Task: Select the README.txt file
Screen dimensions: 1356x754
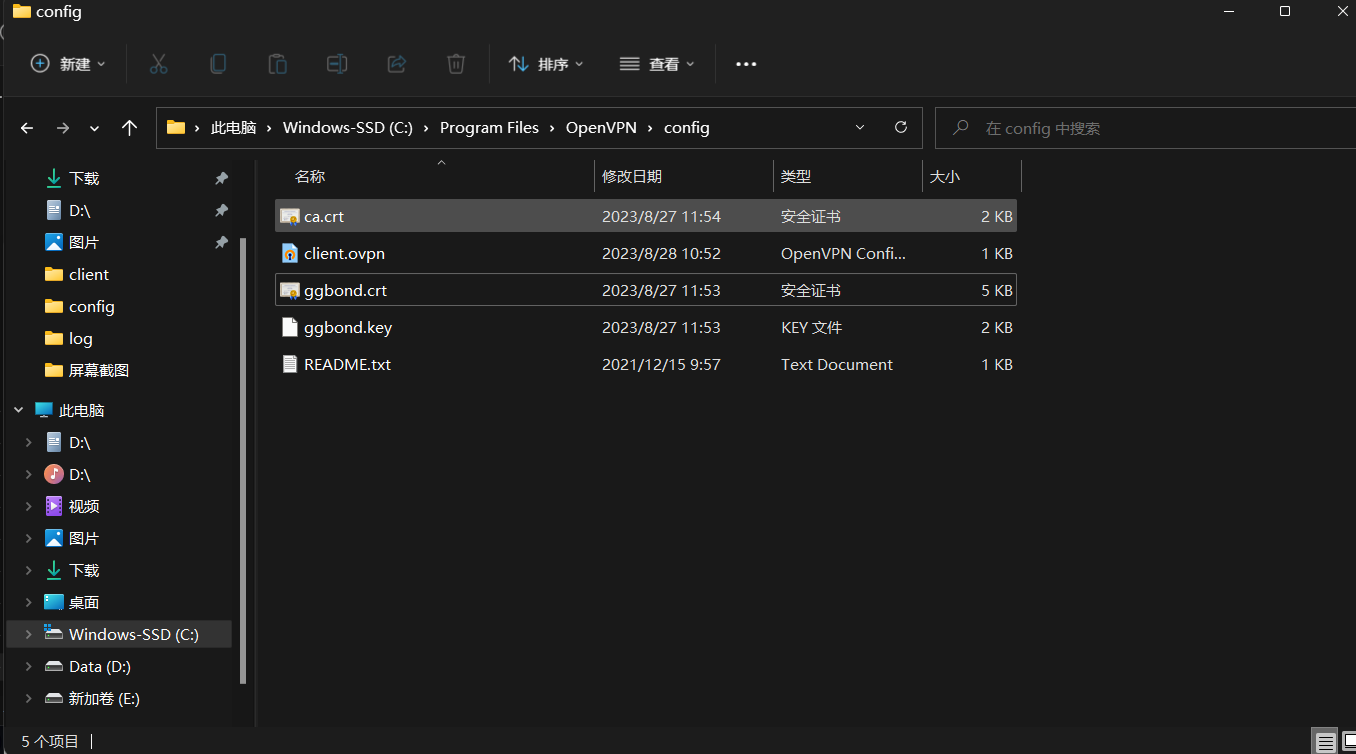Action: click(646, 365)
